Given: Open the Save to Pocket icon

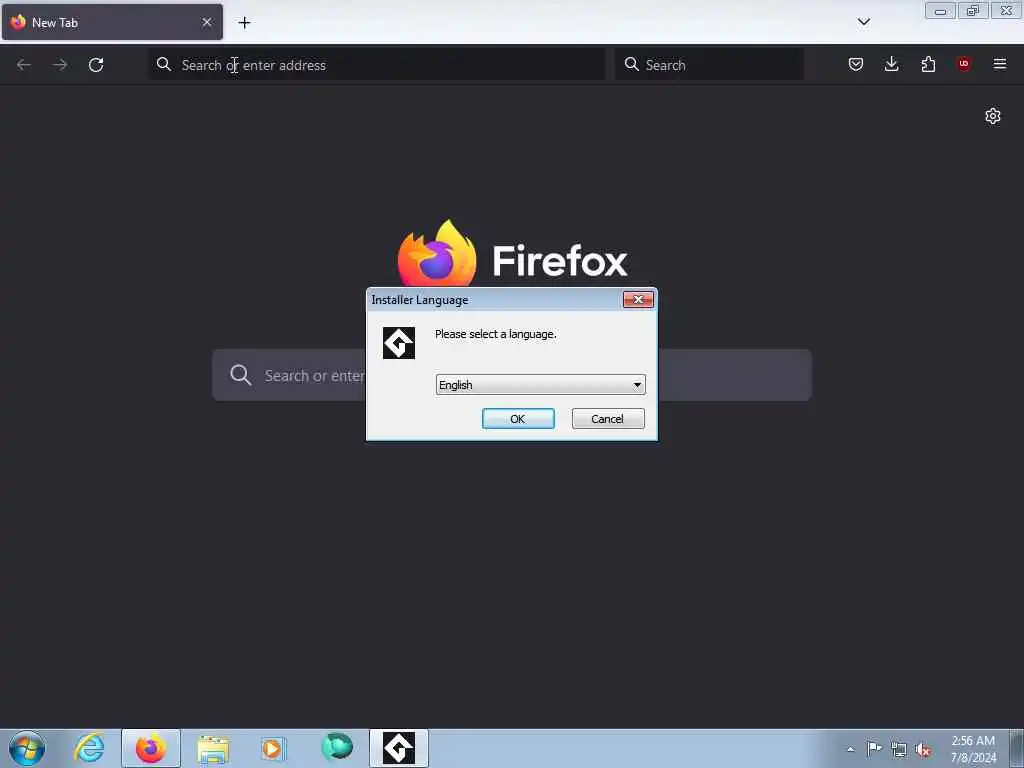Looking at the screenshot, I should [856, 64].
